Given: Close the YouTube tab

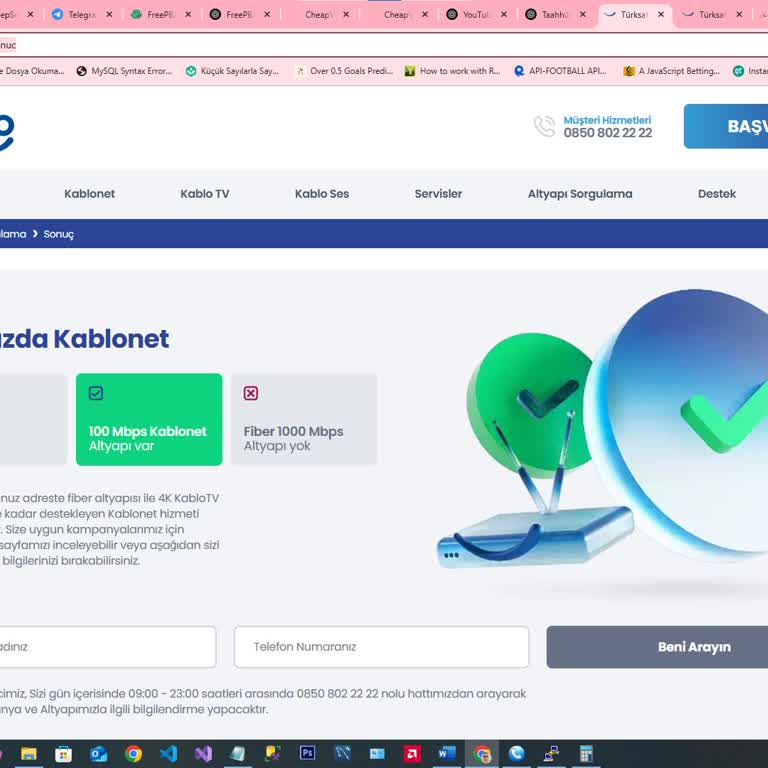Looking at the screenshot, I should (504, 15).
